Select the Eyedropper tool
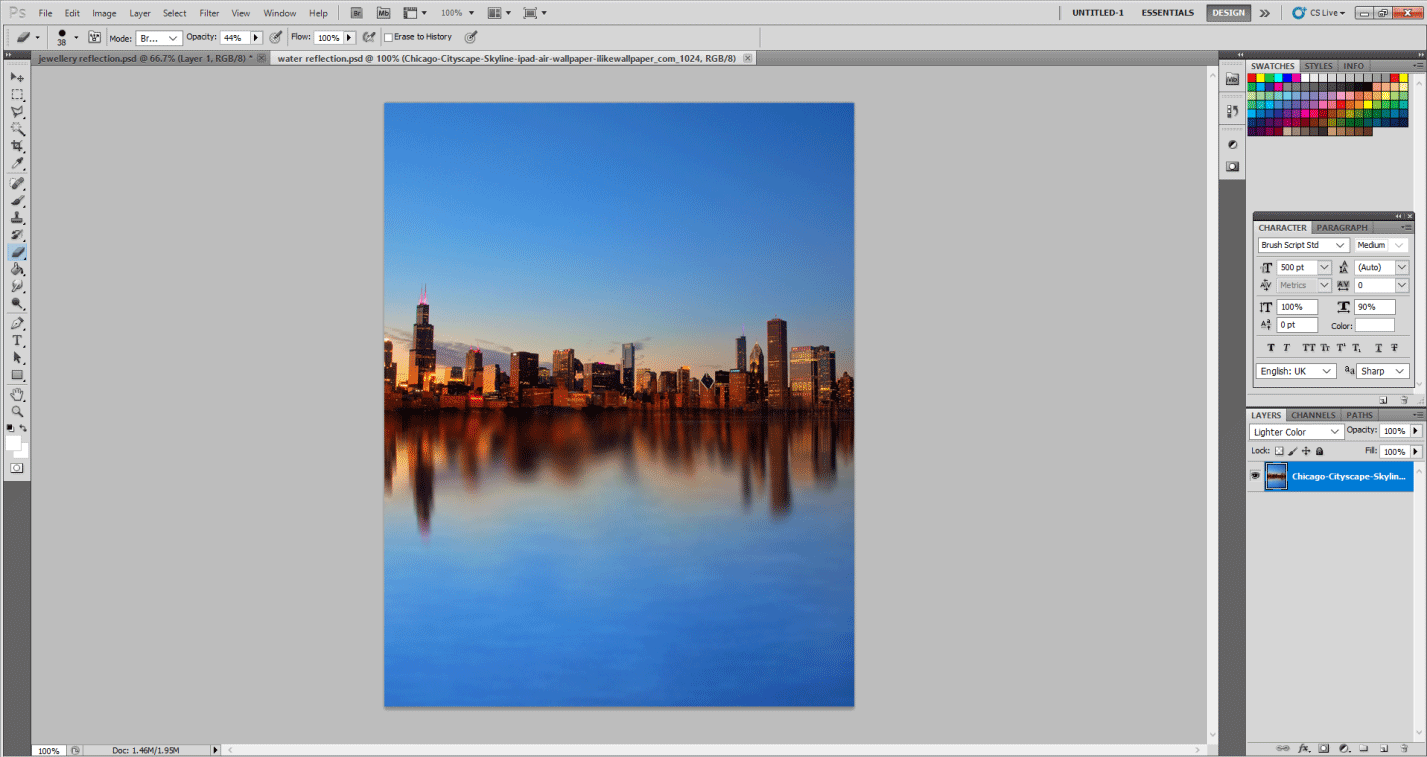 click(17, 164)
